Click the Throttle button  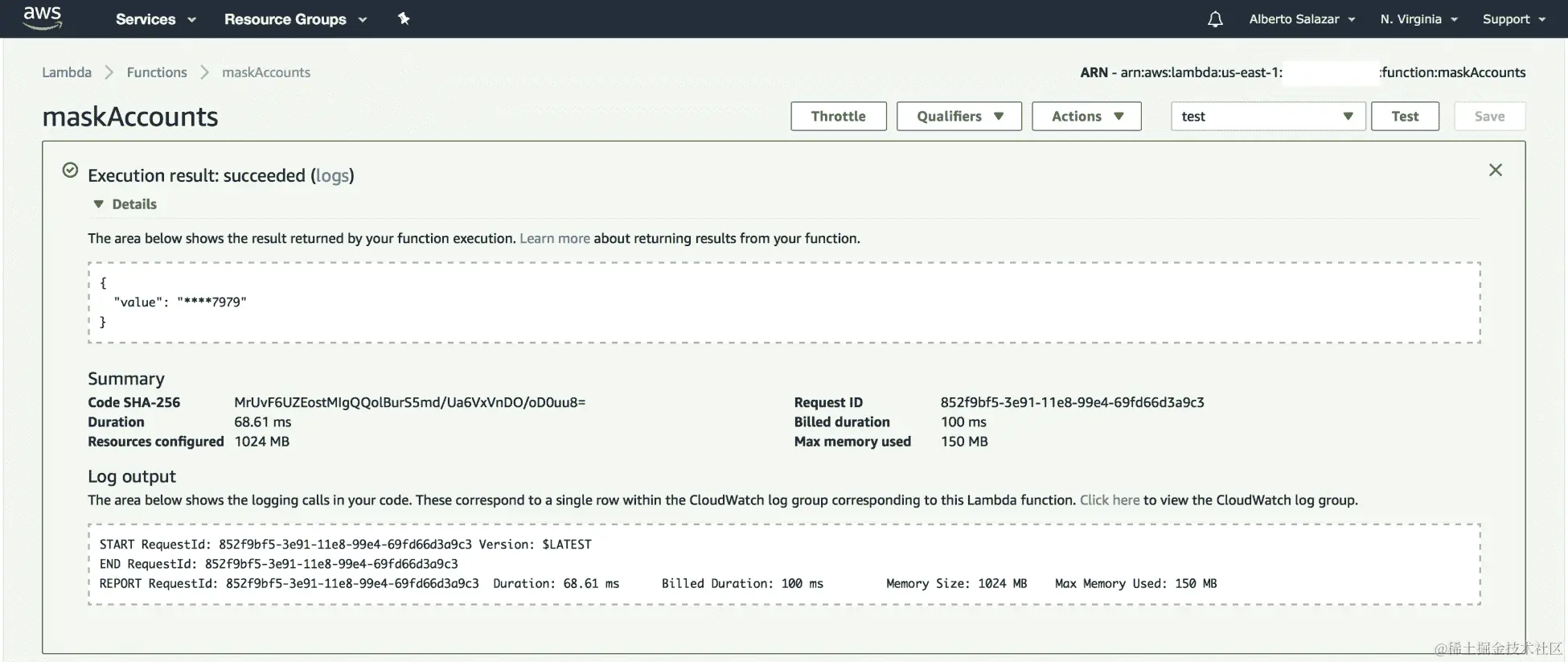pyautogui.click(x=839, y=116)
